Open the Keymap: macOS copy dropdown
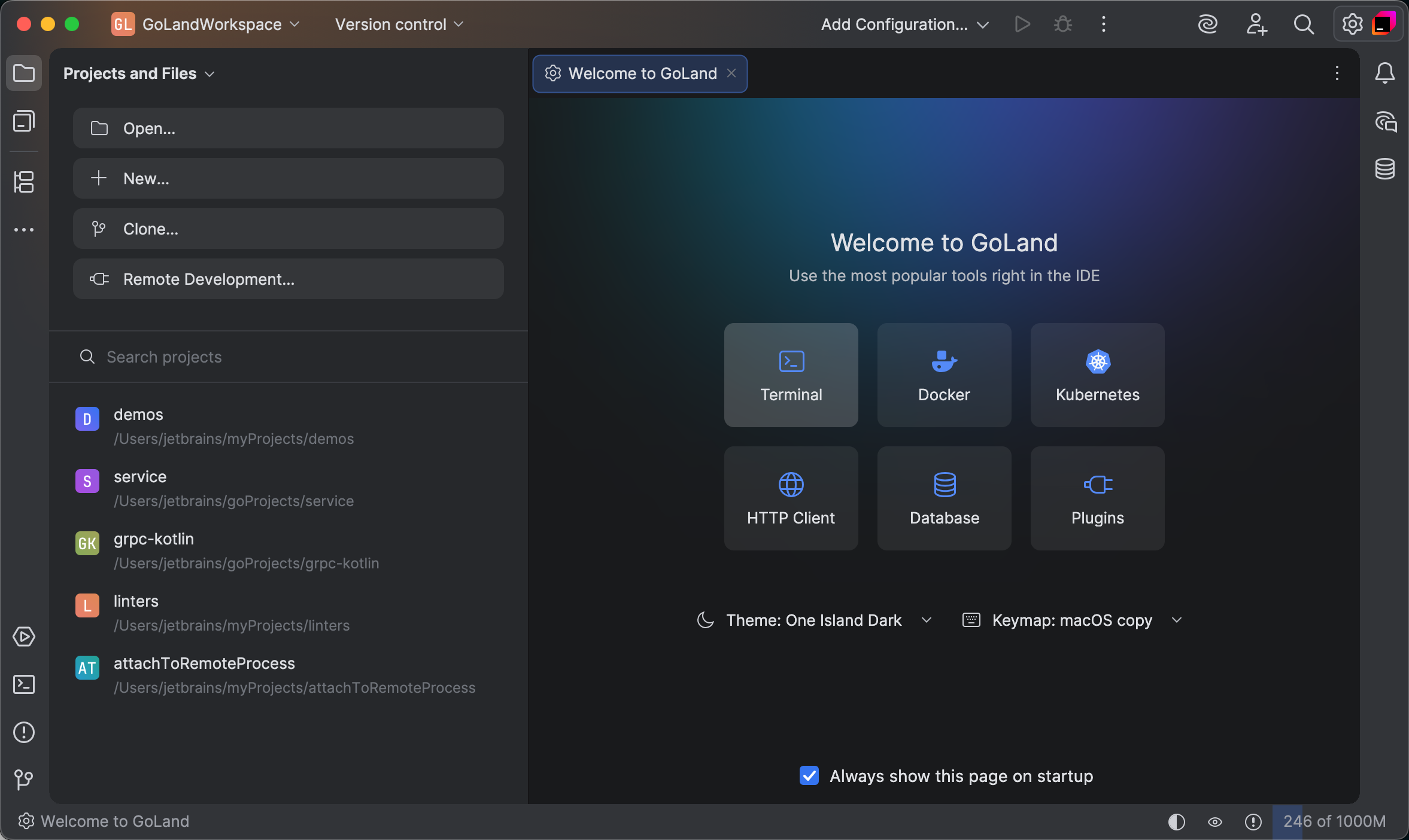The image size is (1409, 840). coord(1072,620)
